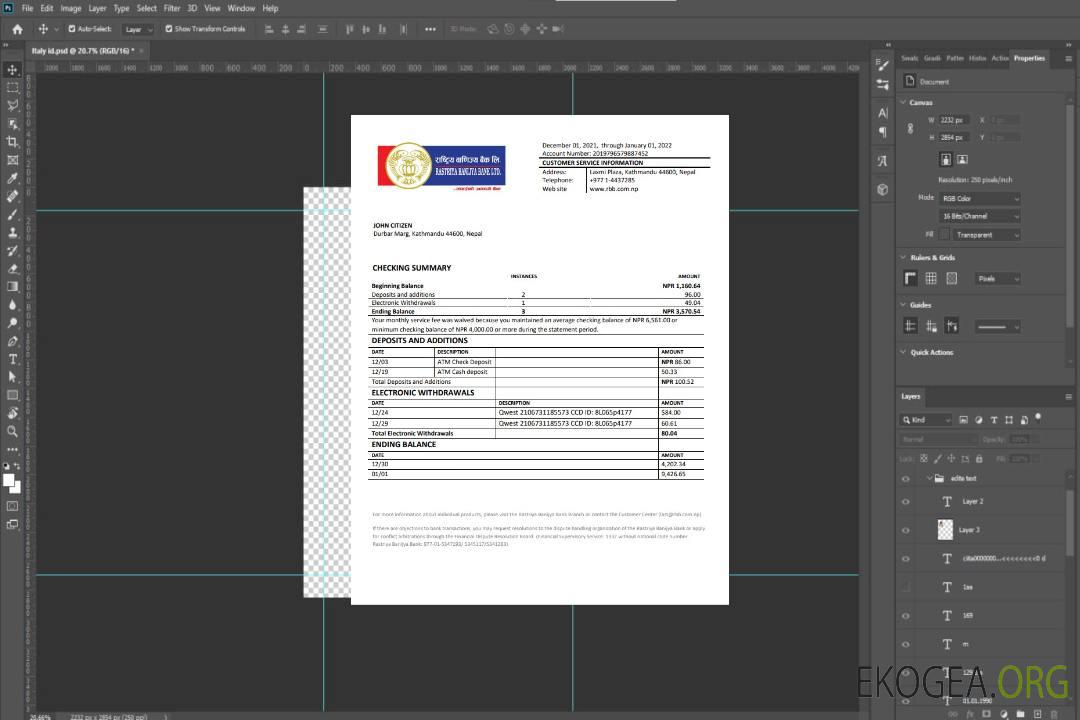
Task: Switch to the Layers panel tab
Action: pos(910,396)
